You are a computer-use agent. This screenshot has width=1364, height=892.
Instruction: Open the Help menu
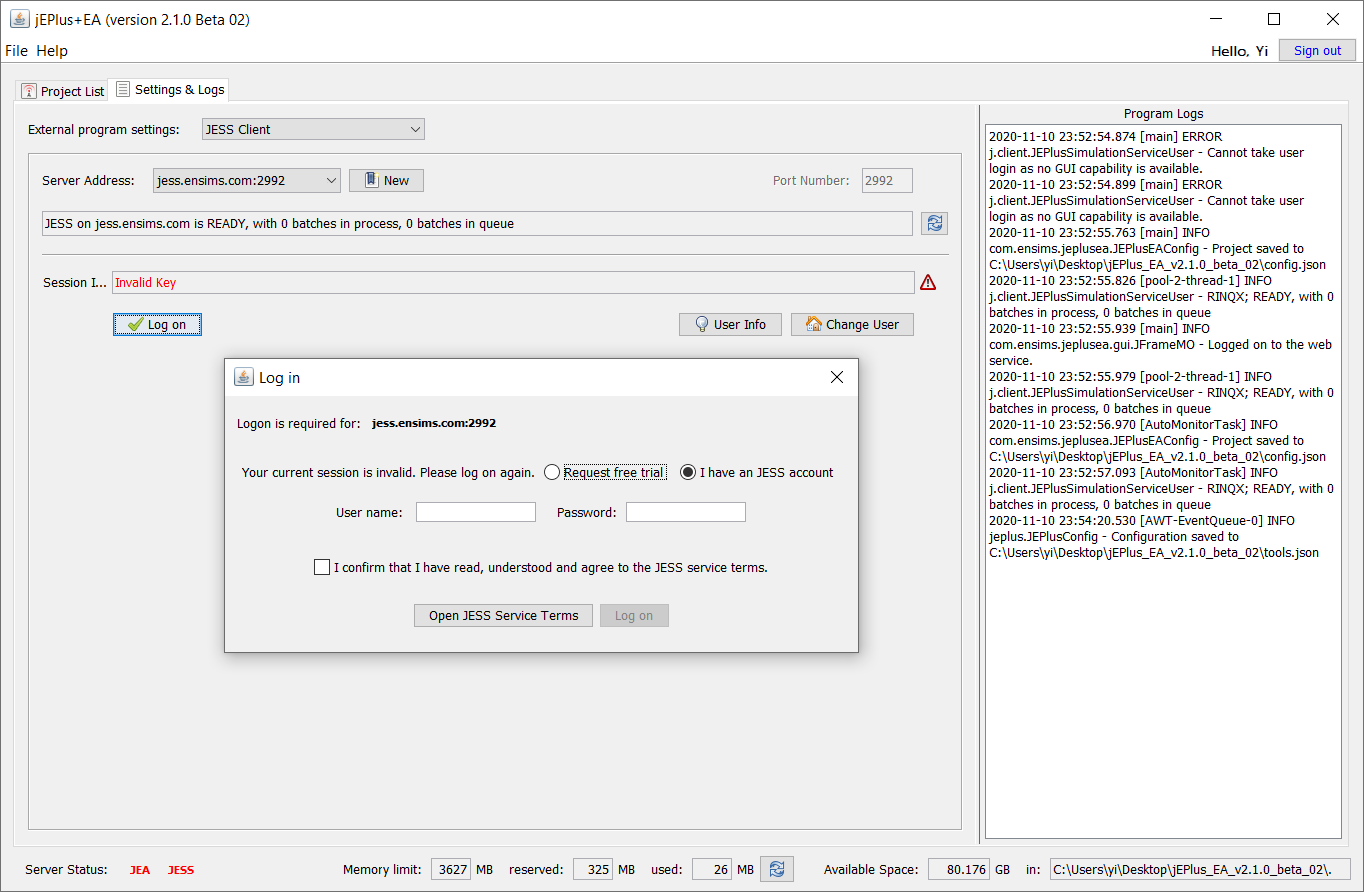[52, 50]
